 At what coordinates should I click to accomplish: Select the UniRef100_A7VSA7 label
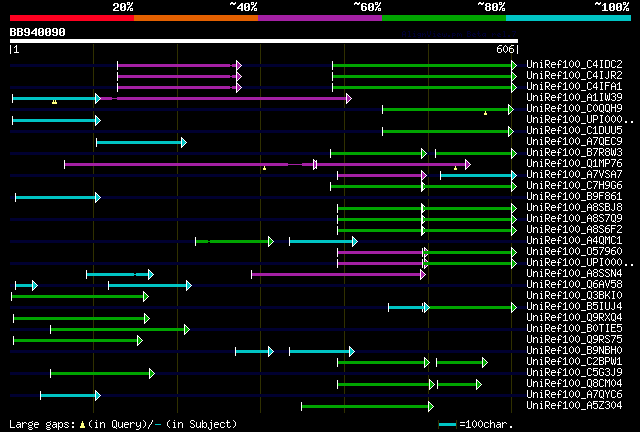(574, 174)
